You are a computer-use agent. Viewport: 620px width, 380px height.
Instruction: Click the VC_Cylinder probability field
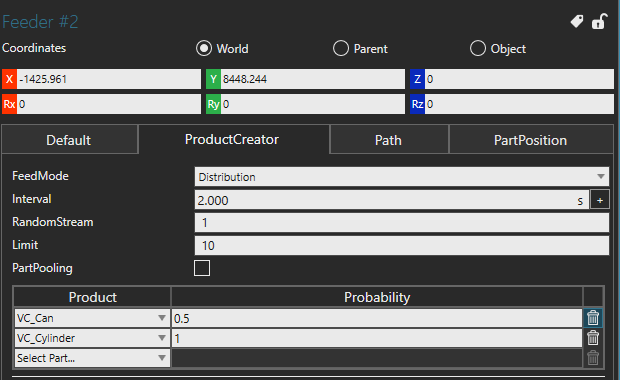pyautogui.click(x=376, y=338)
